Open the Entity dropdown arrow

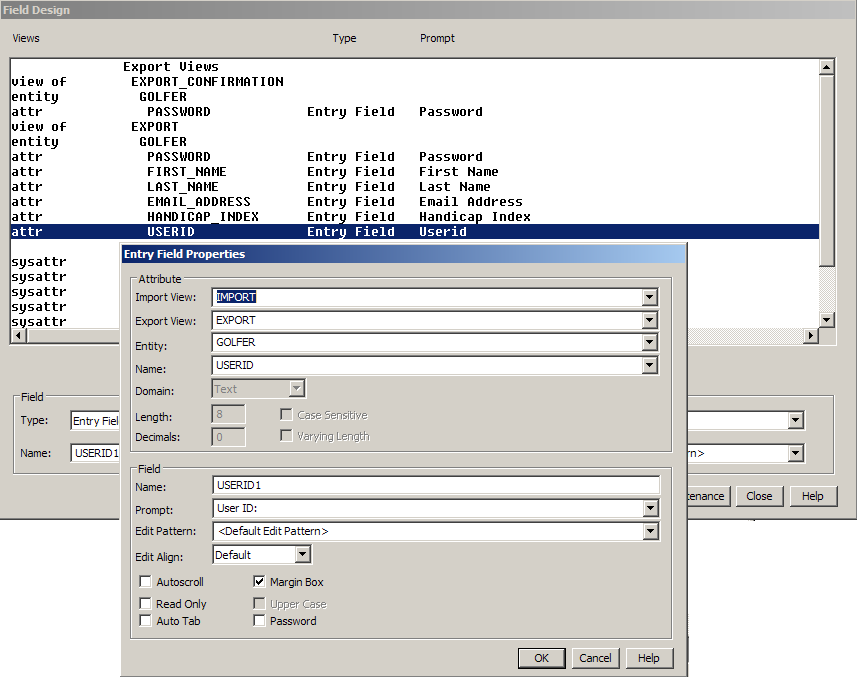click(x=649, y=343)
